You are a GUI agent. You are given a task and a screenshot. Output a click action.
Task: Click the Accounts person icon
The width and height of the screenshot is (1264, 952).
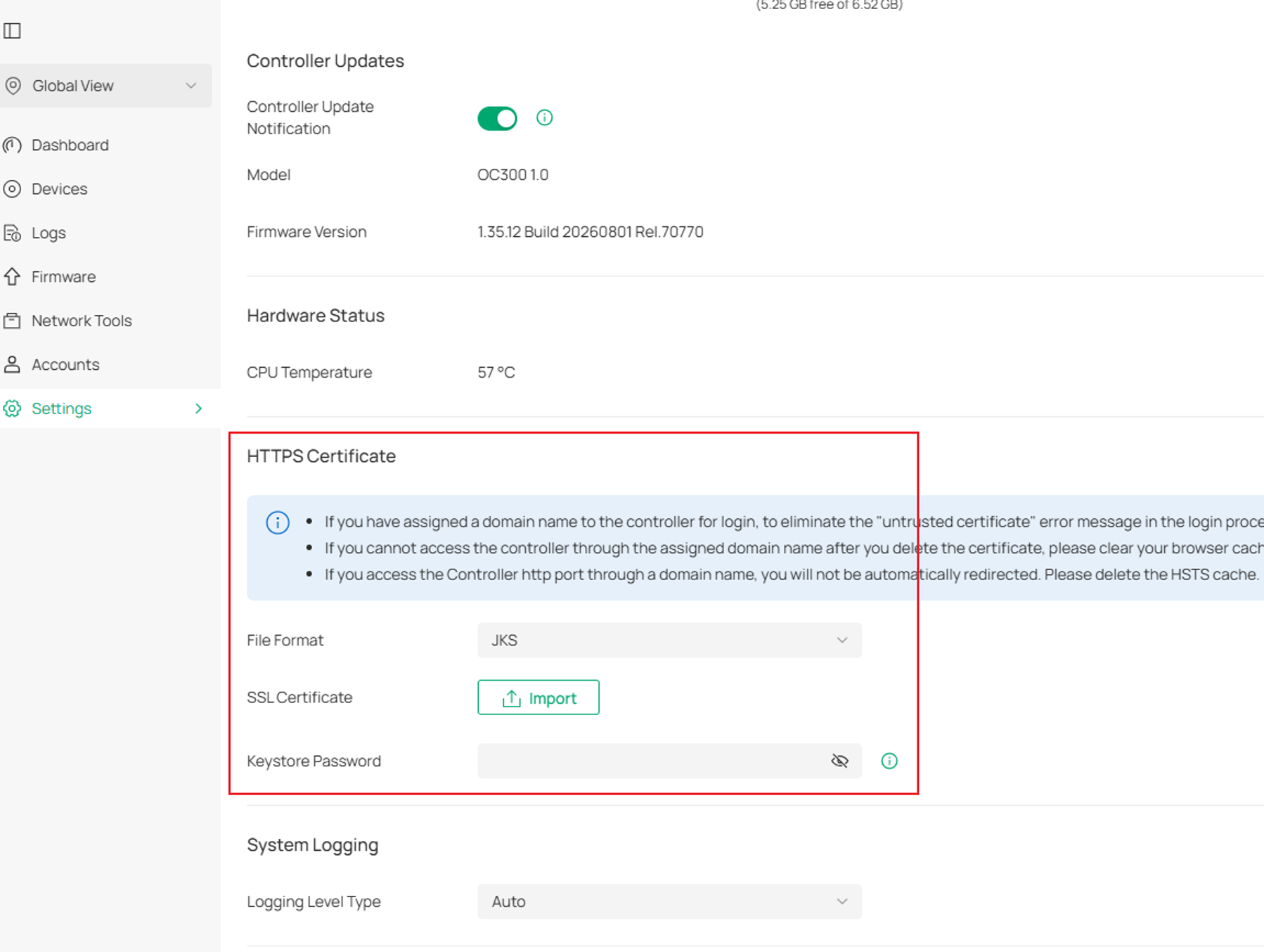pyautogui.click(x=12, y=365)
